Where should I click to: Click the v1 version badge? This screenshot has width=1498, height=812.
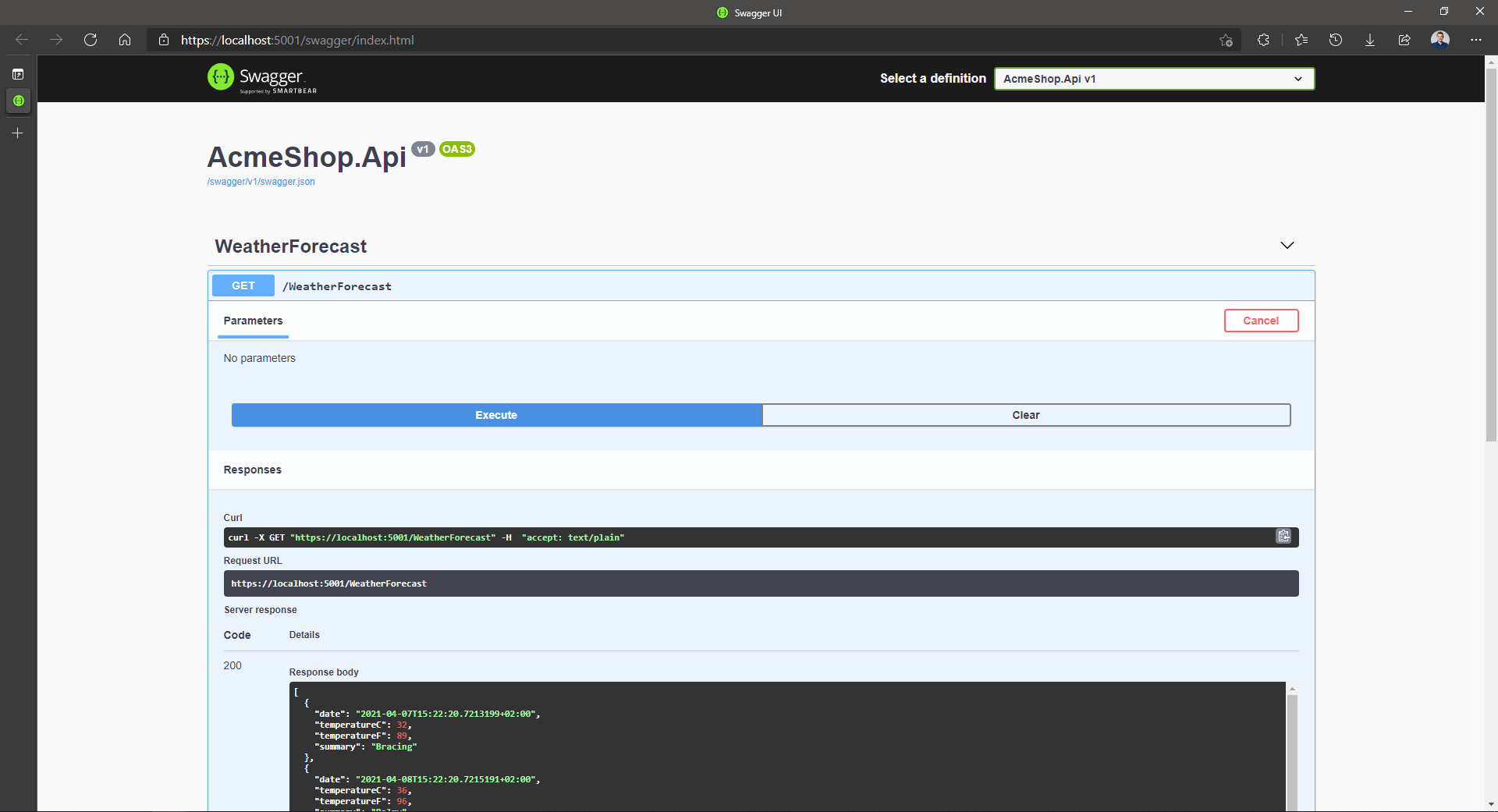pos(423,149)
